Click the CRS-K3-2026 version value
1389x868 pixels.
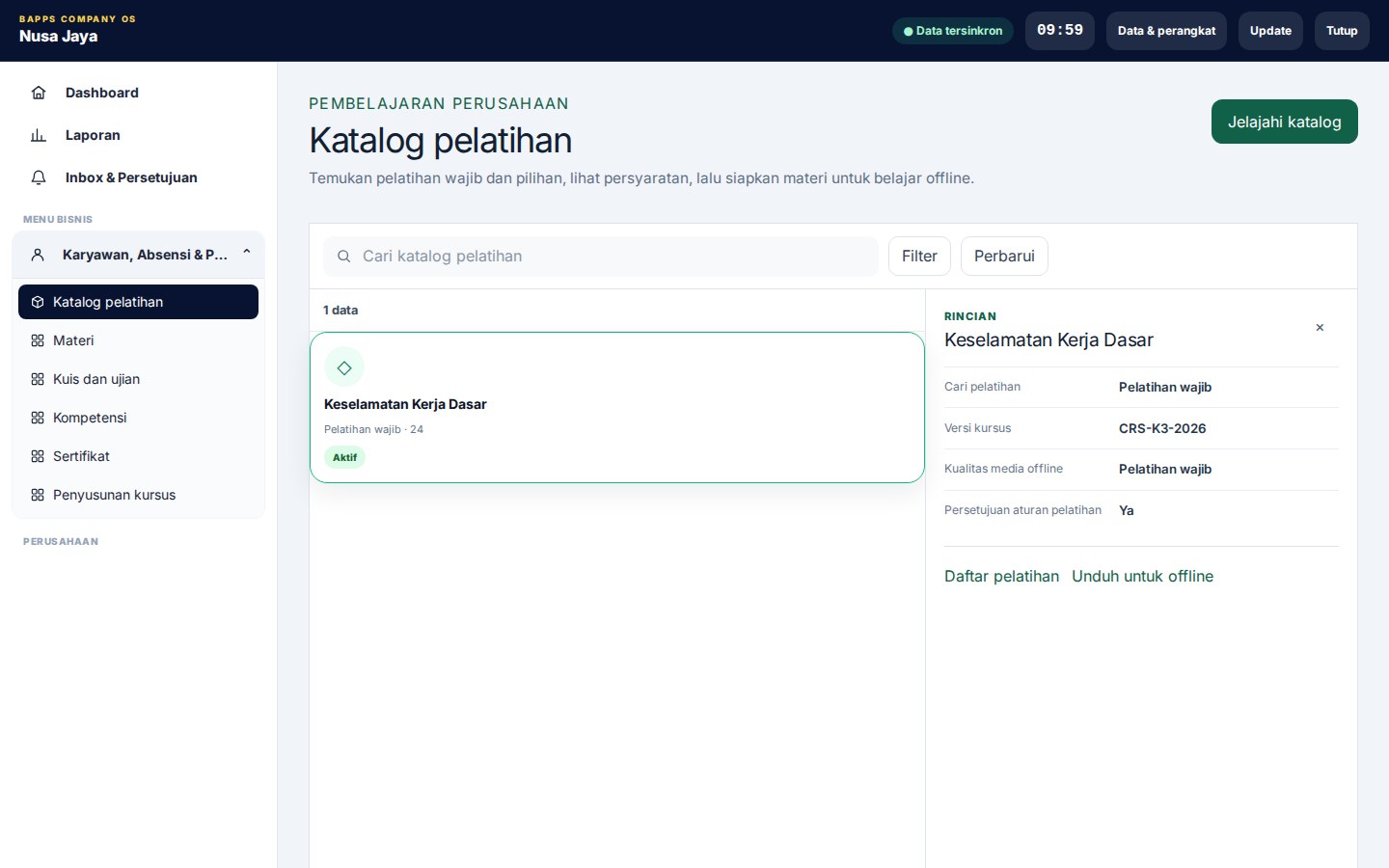coord(1162,428)
